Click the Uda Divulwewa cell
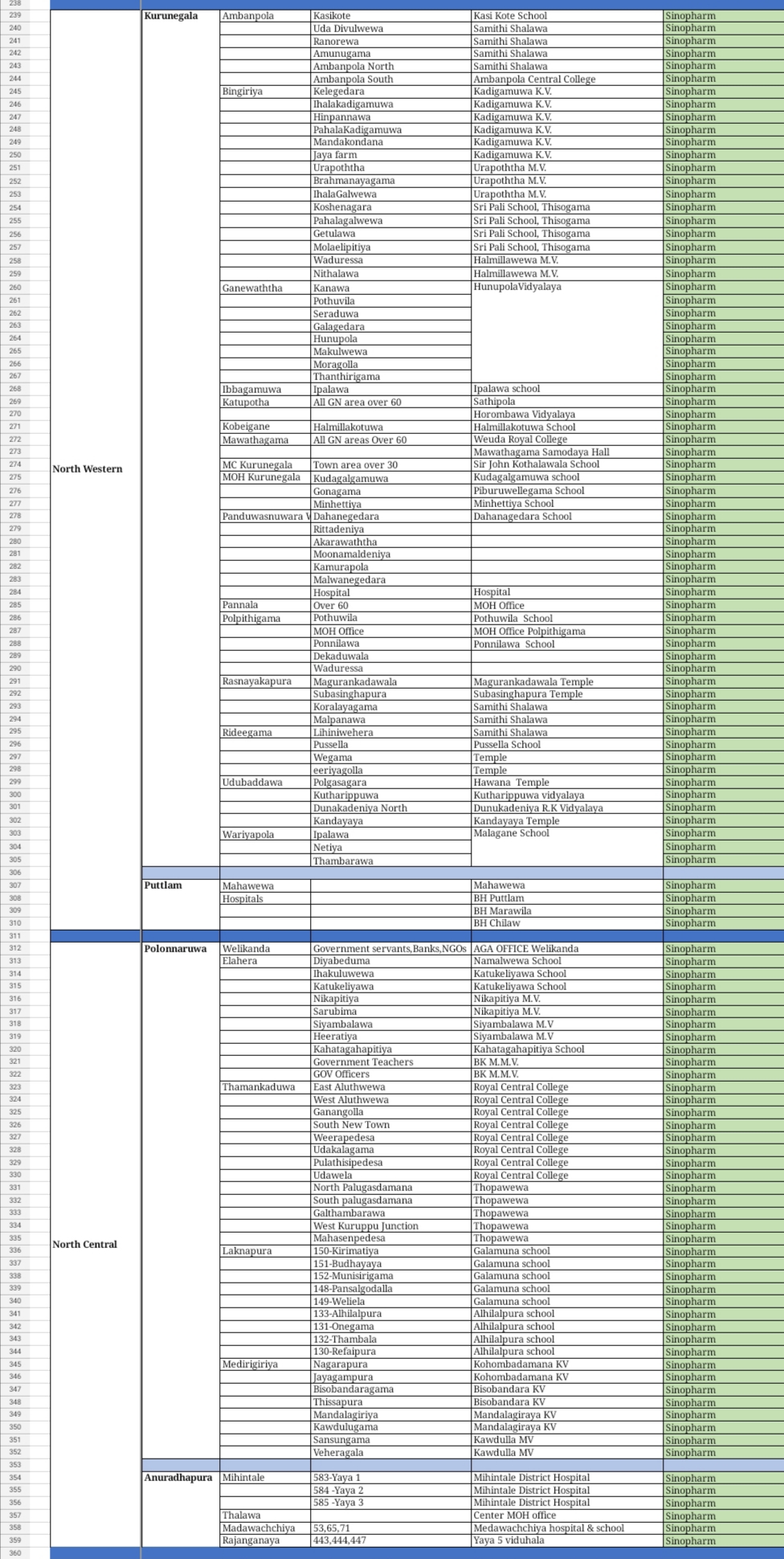 point(391,28)
